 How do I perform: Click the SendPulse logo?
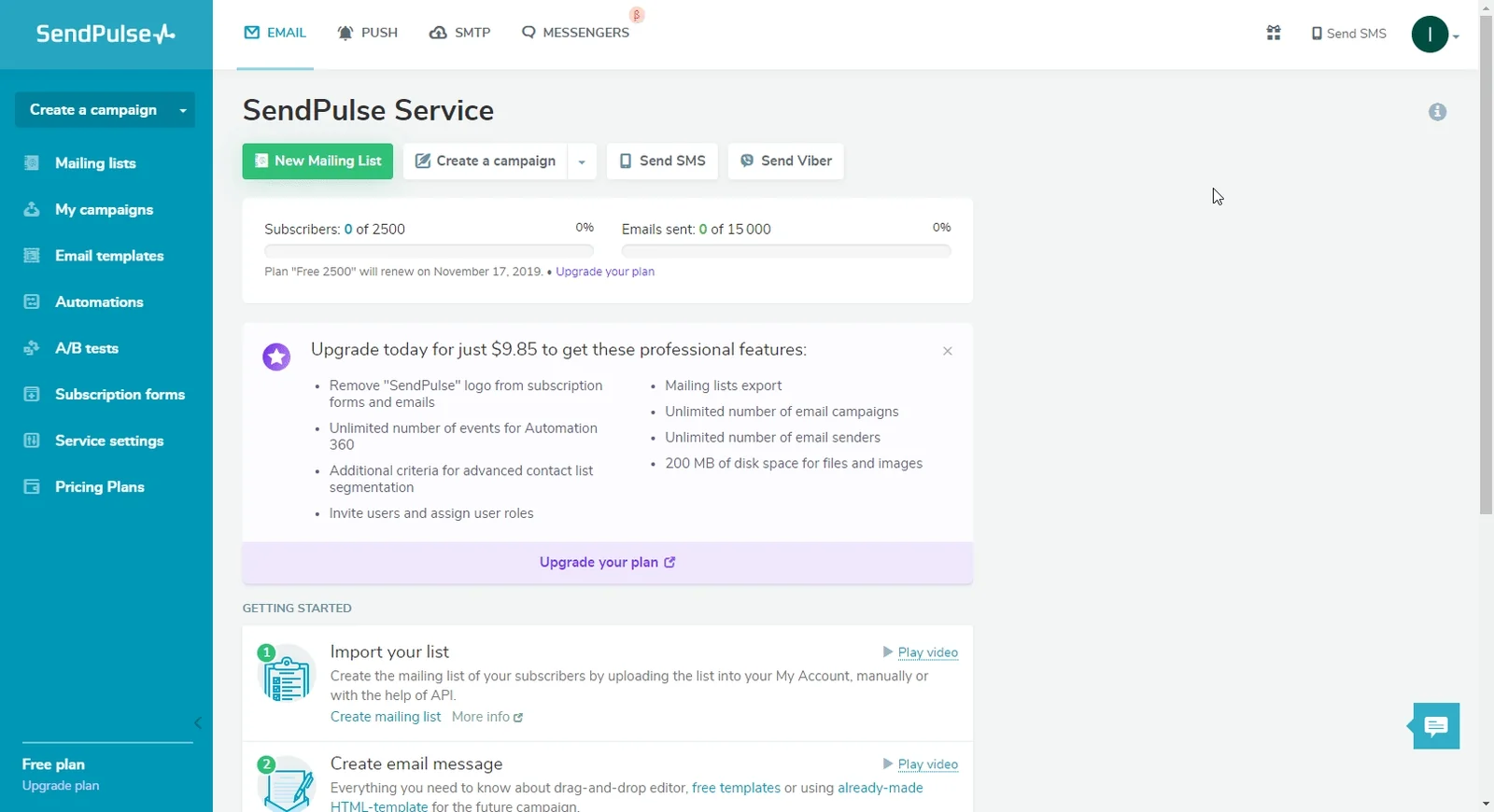click(x=106, y=34)
